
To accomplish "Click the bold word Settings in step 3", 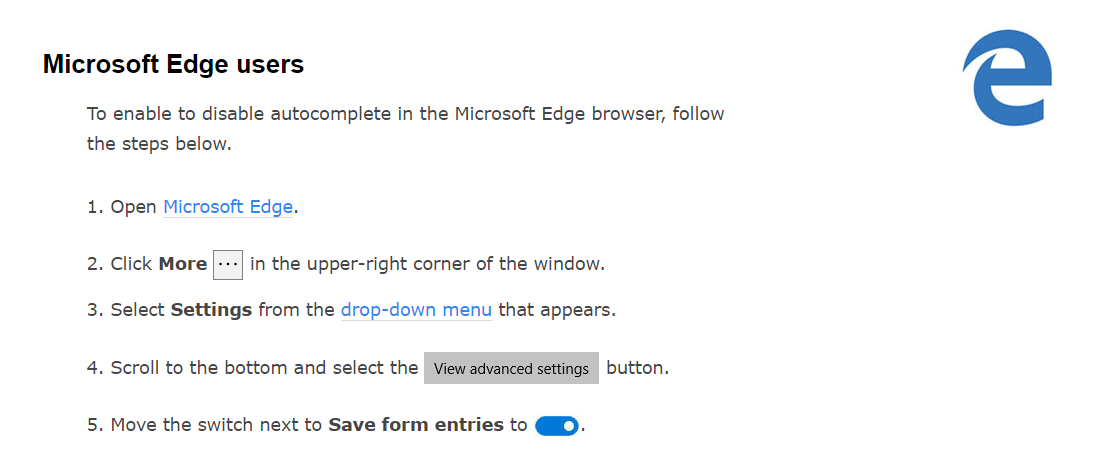I will click(x=211, y=310).
